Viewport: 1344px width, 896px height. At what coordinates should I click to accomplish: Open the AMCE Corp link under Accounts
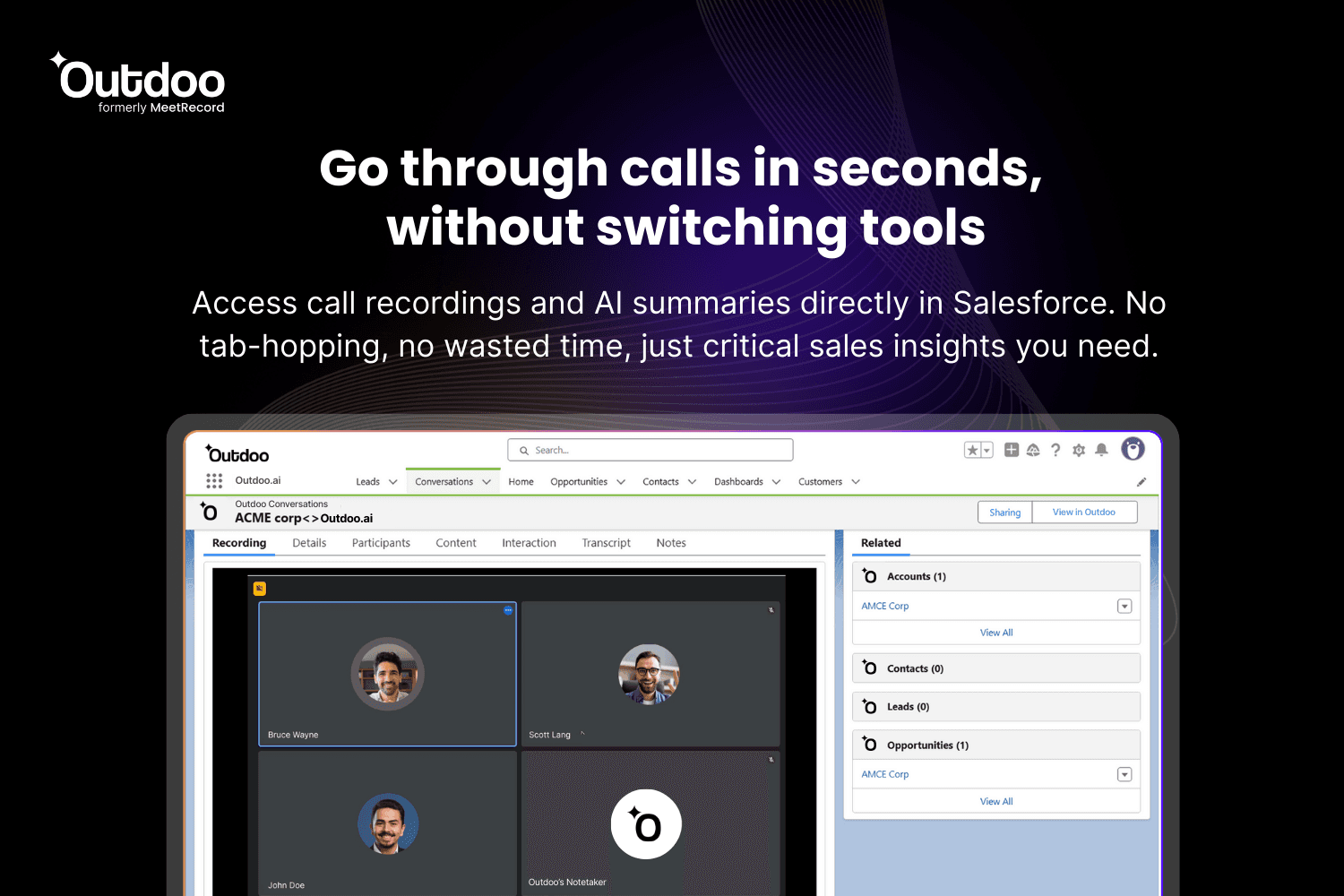click(885, 607)
